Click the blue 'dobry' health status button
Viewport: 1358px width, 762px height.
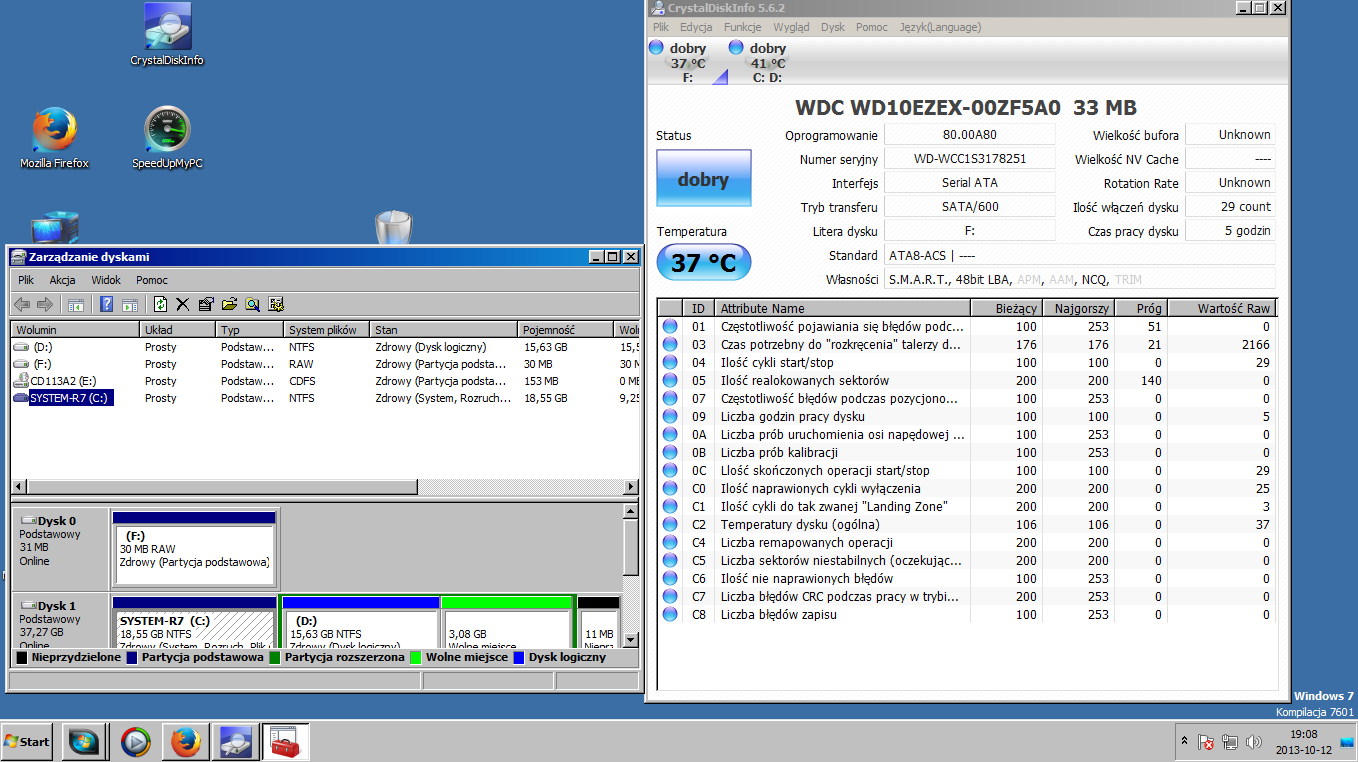point(703,180)
